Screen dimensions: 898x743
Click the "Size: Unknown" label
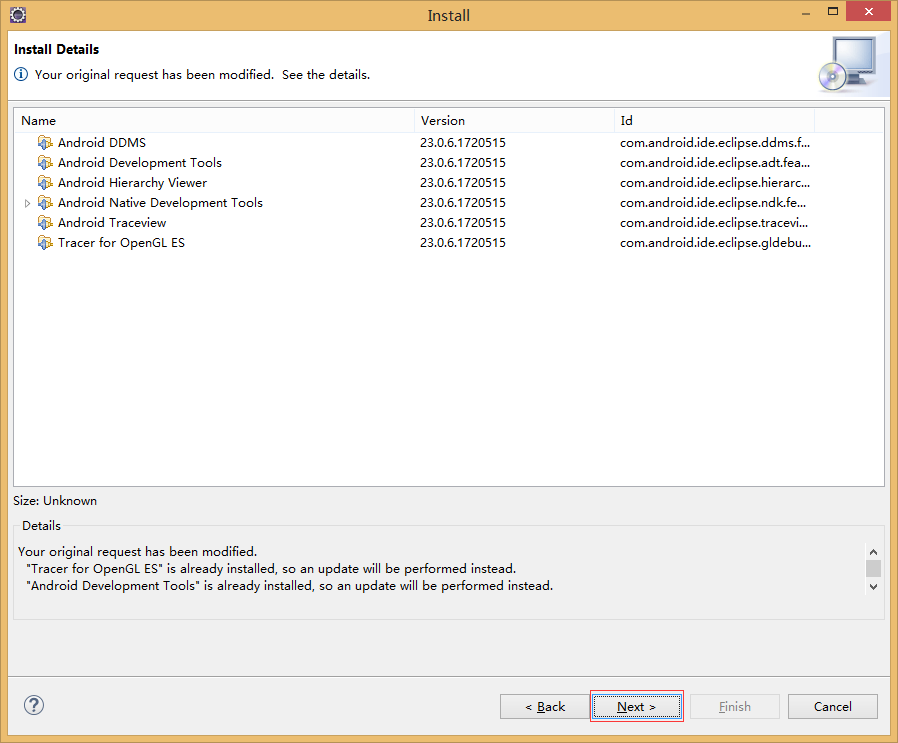click(55, 500)
